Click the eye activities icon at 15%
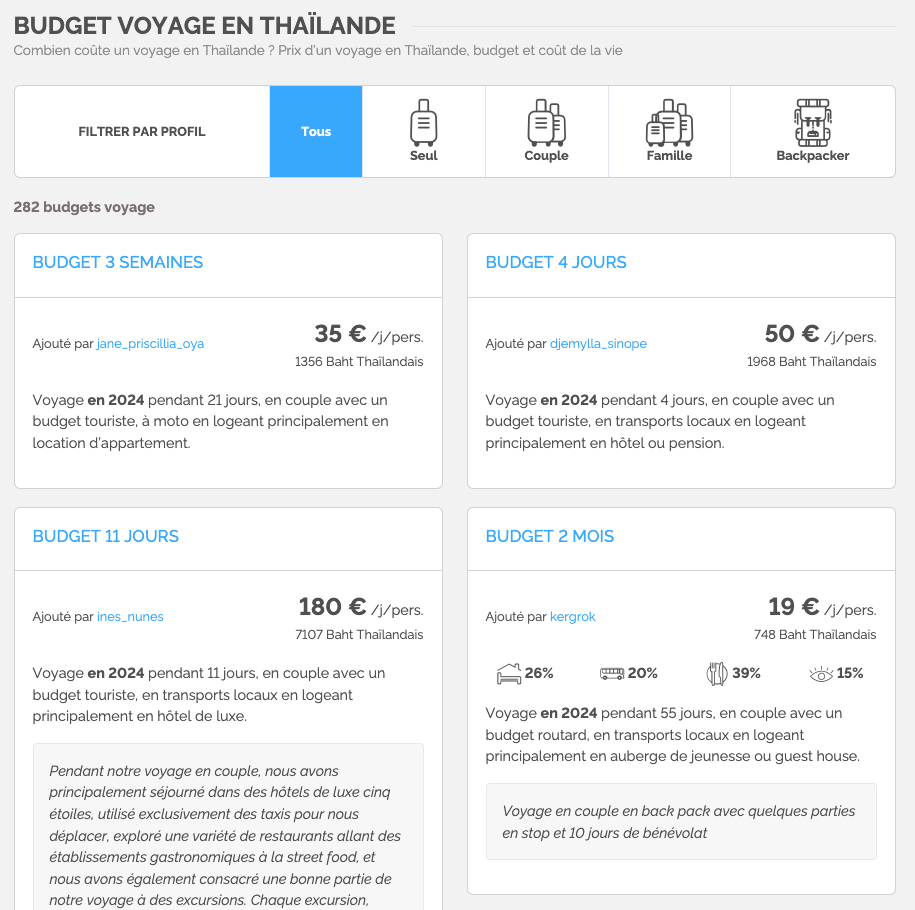The height and width of the screenshot is (910, 915). coord(821,674)
